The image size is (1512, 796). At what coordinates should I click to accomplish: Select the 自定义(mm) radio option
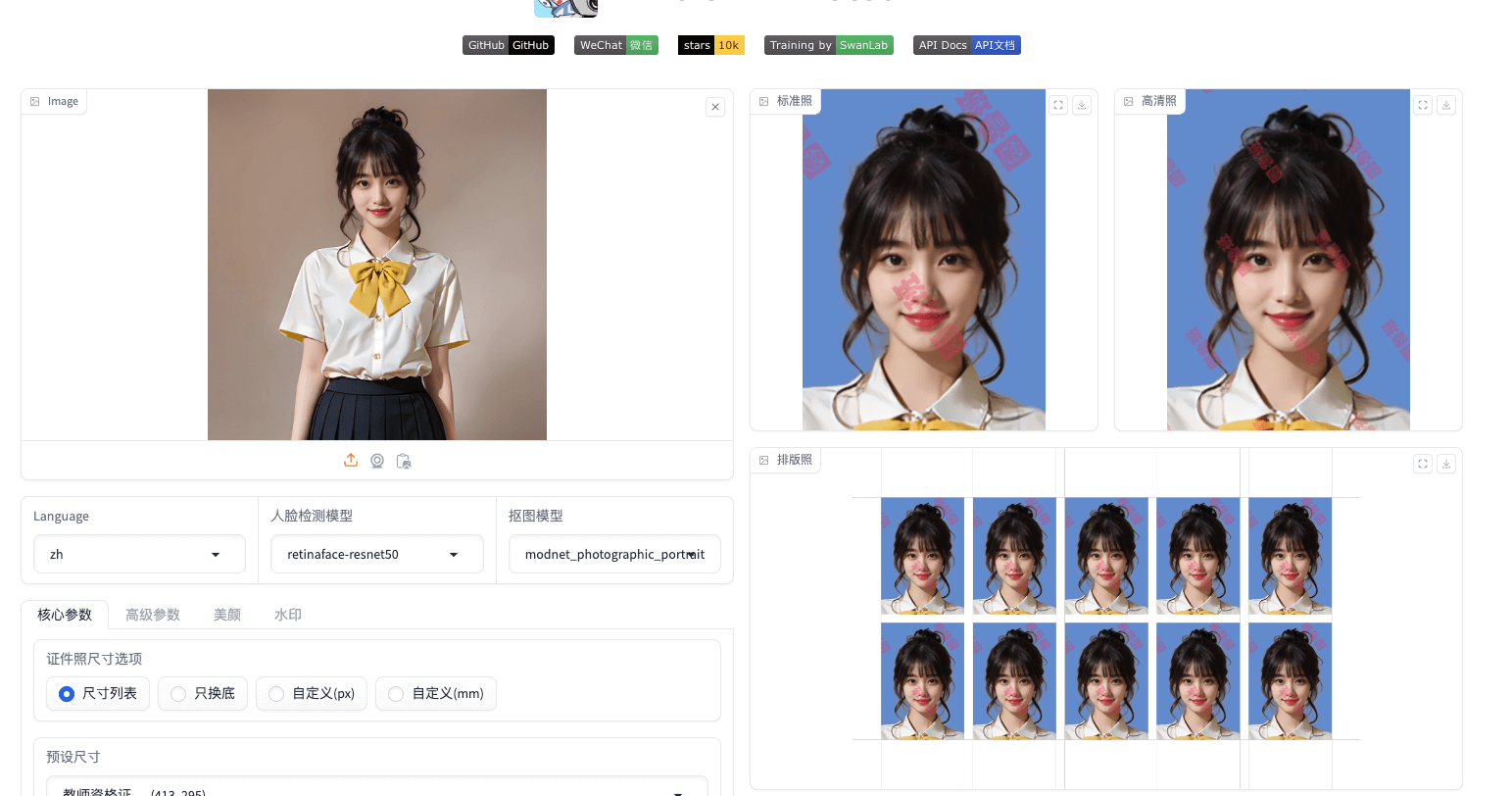[x=436, y=693]
